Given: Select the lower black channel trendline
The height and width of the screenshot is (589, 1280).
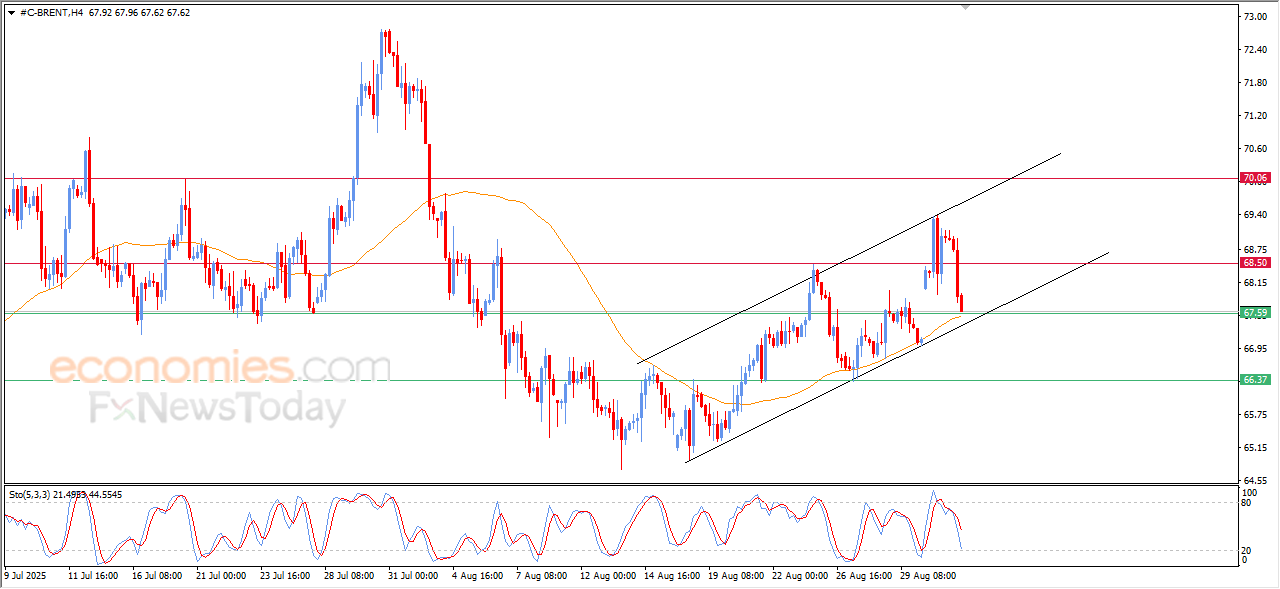Looking at the screenshot, I should coord(897,356).
